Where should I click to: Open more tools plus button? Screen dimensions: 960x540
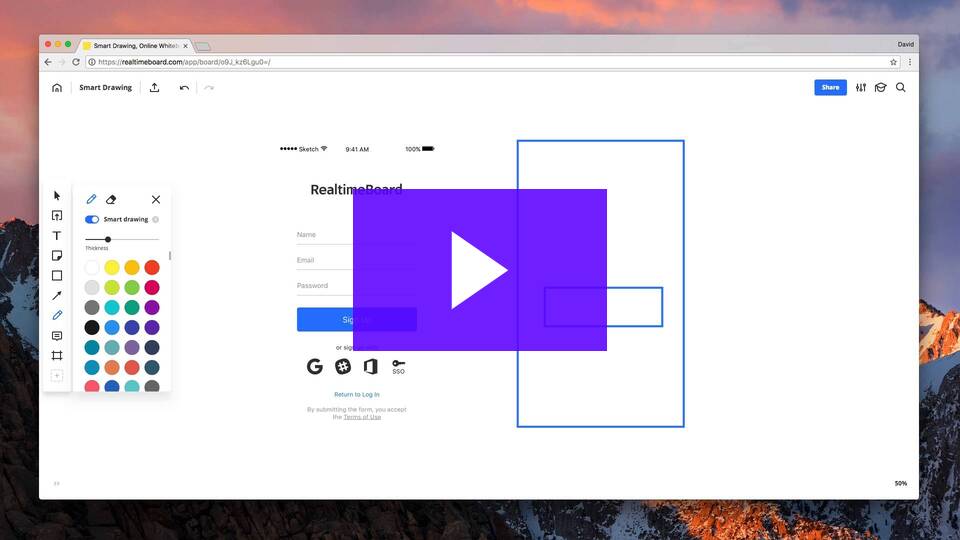click(57, 376)
